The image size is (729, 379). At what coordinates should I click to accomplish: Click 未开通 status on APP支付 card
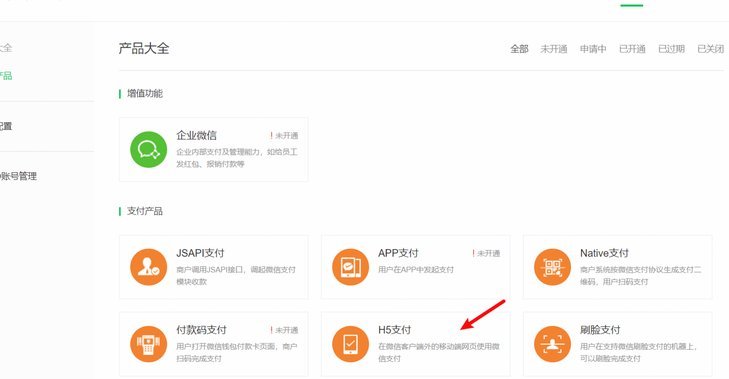[x=486, y=253]
